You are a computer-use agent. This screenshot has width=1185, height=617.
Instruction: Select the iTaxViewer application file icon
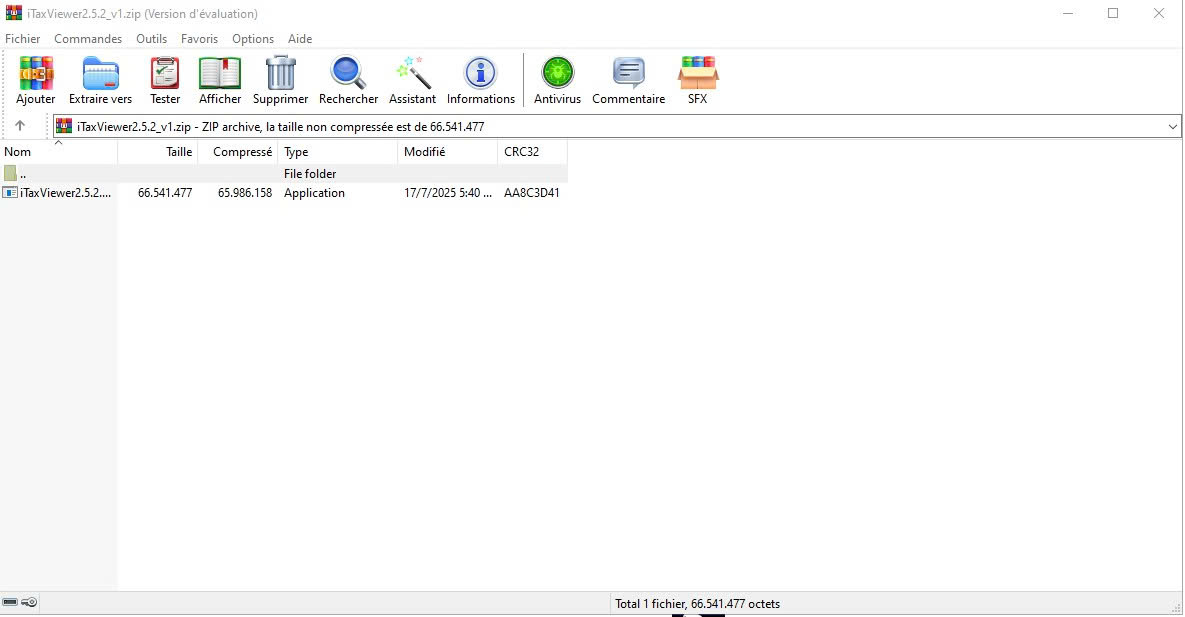click(10, 193)
